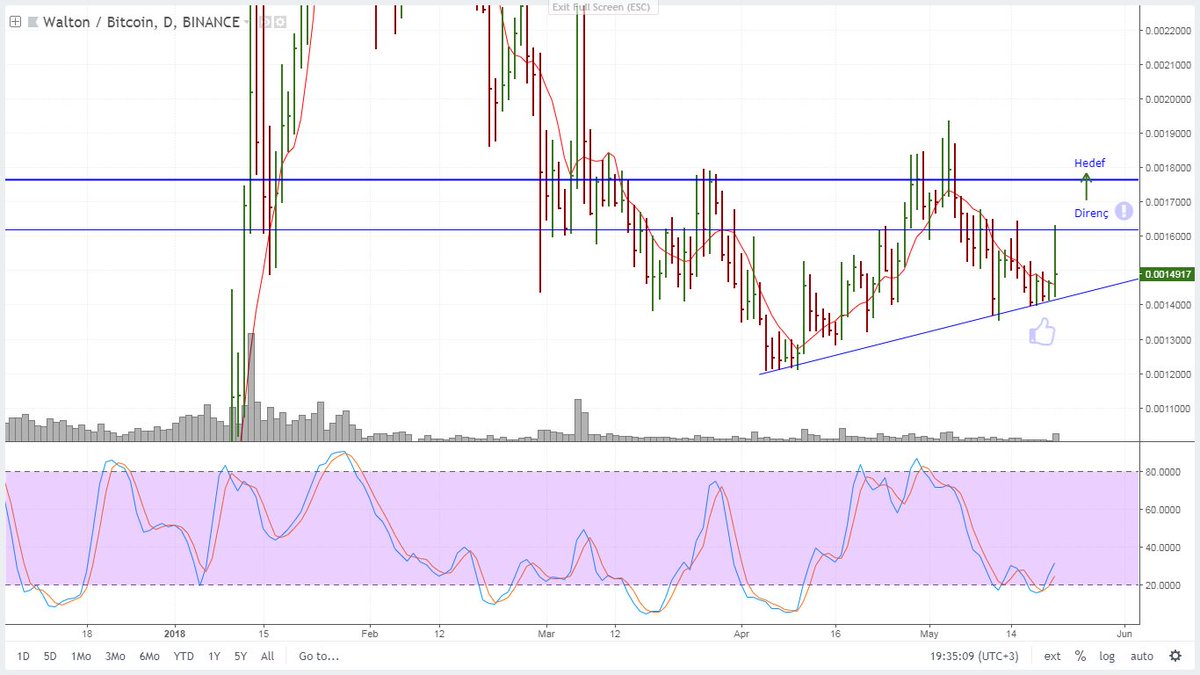Open chart settings gear icon
This screenshot has height=675, width=1200.
tap(1175, 657)
